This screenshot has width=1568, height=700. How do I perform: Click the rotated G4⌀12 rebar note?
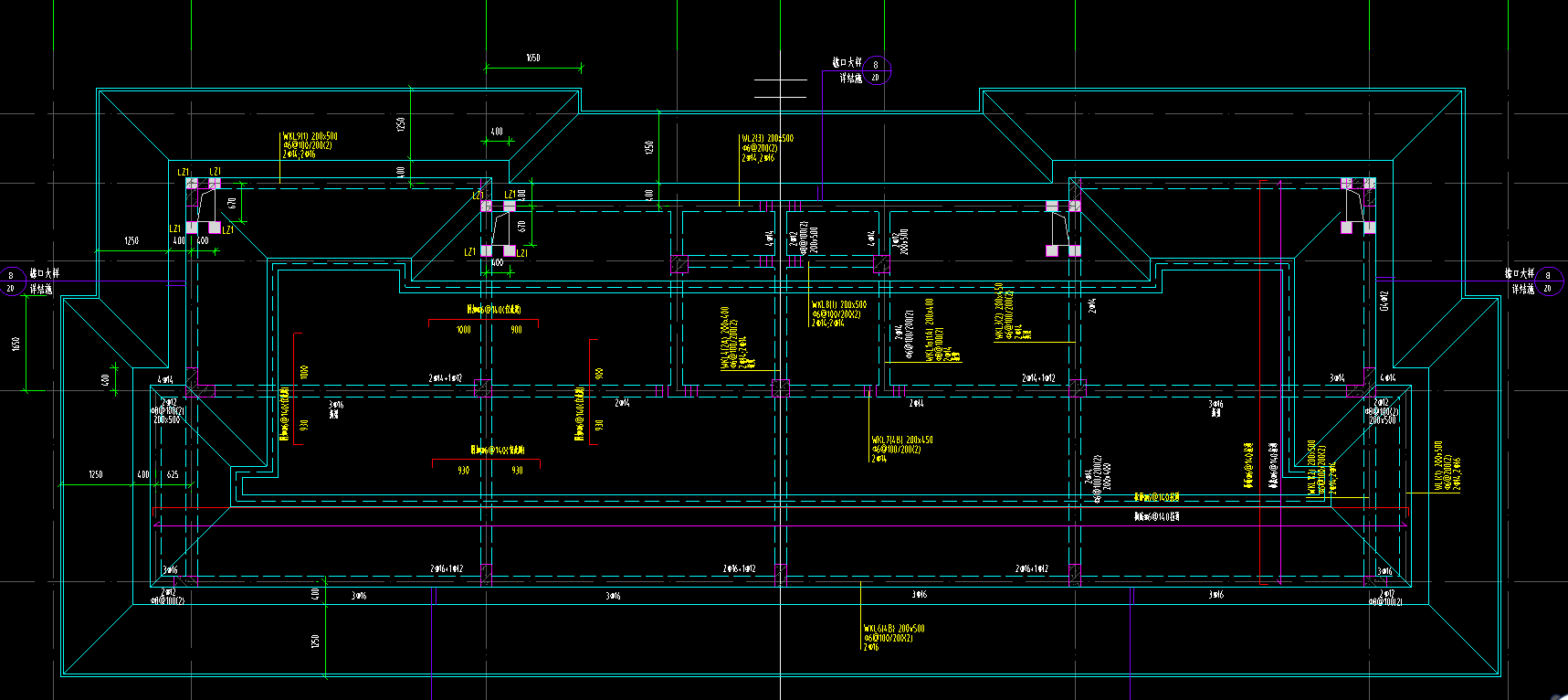coord(1384,301)
